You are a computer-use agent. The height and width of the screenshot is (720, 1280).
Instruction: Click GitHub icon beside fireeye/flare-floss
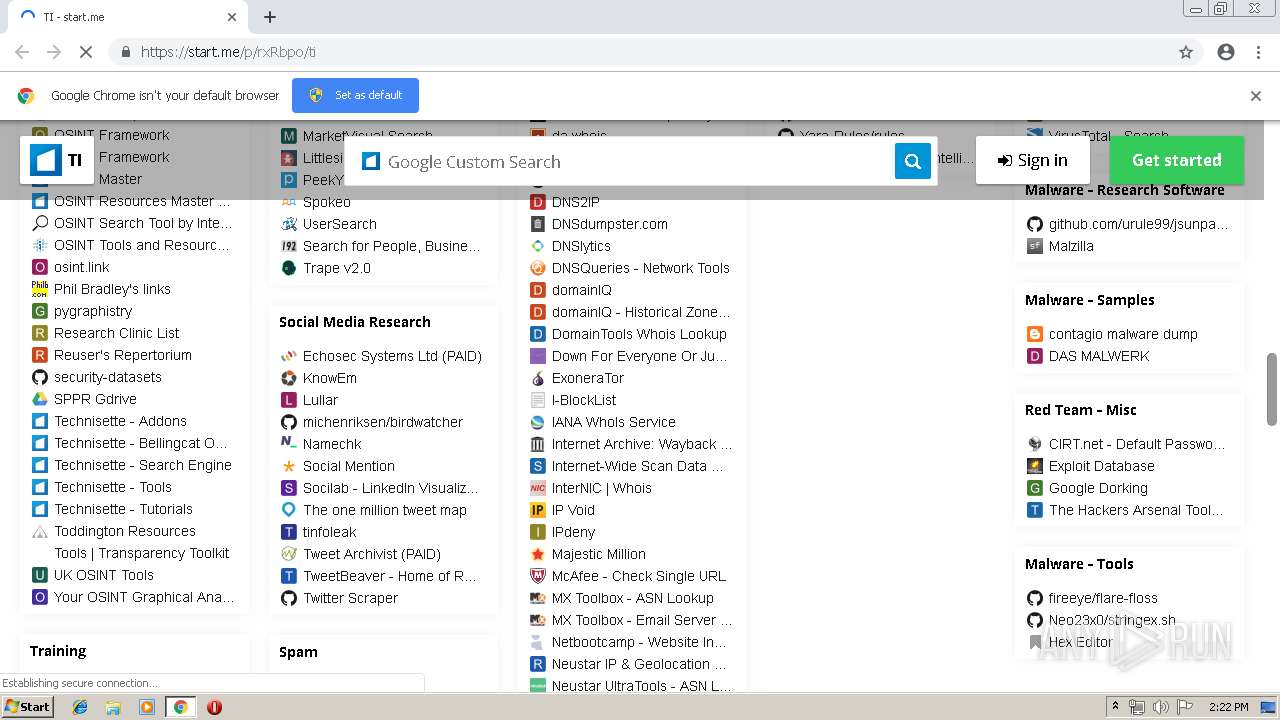[x=1035, y=598]
